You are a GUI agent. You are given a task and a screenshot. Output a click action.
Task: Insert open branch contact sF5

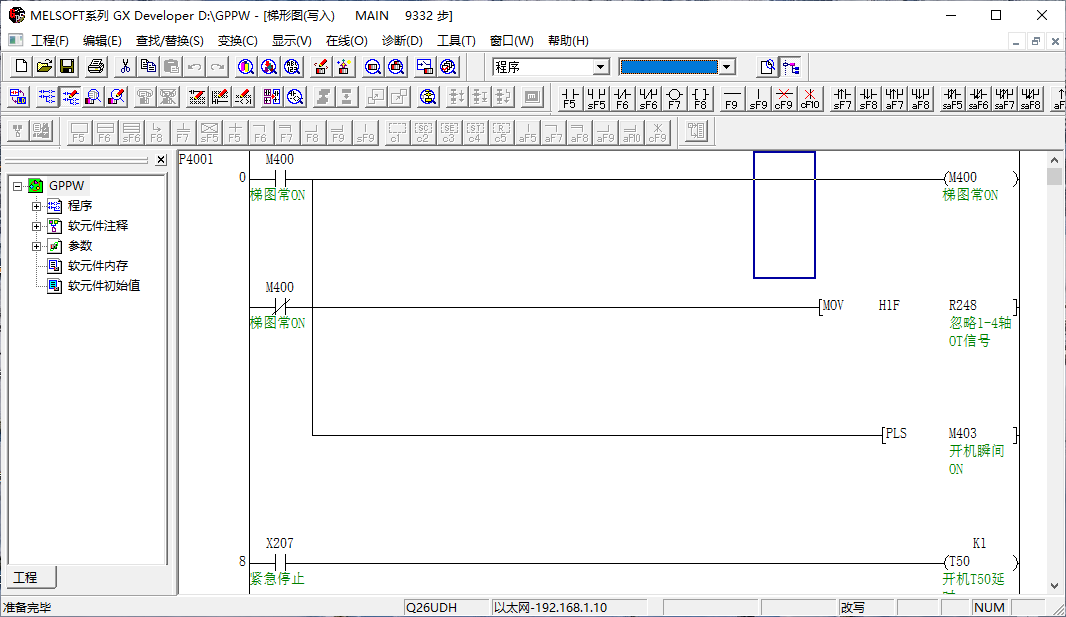click(x=596, y=98)
